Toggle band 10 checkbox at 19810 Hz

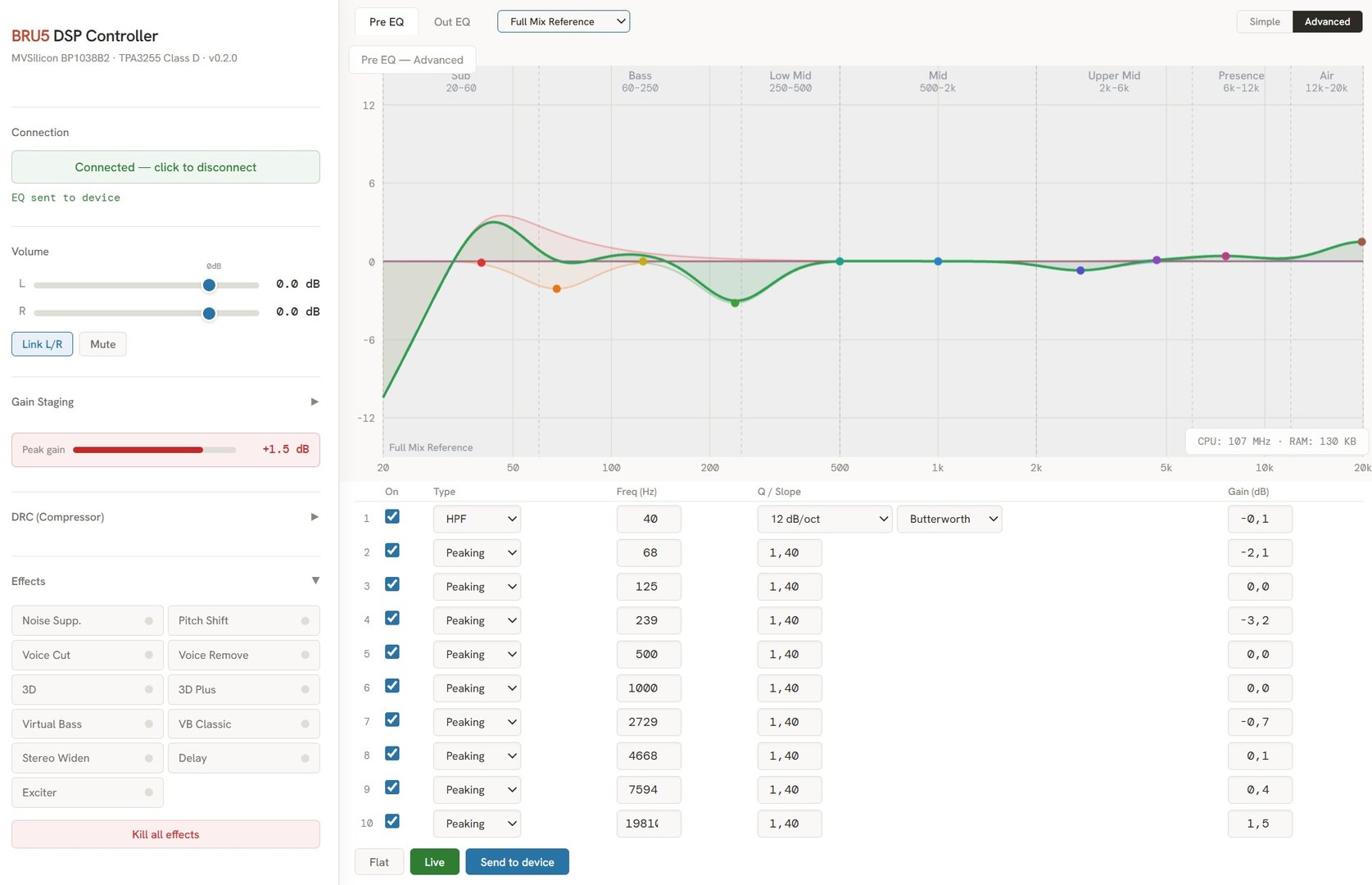[x=392, y=821]
